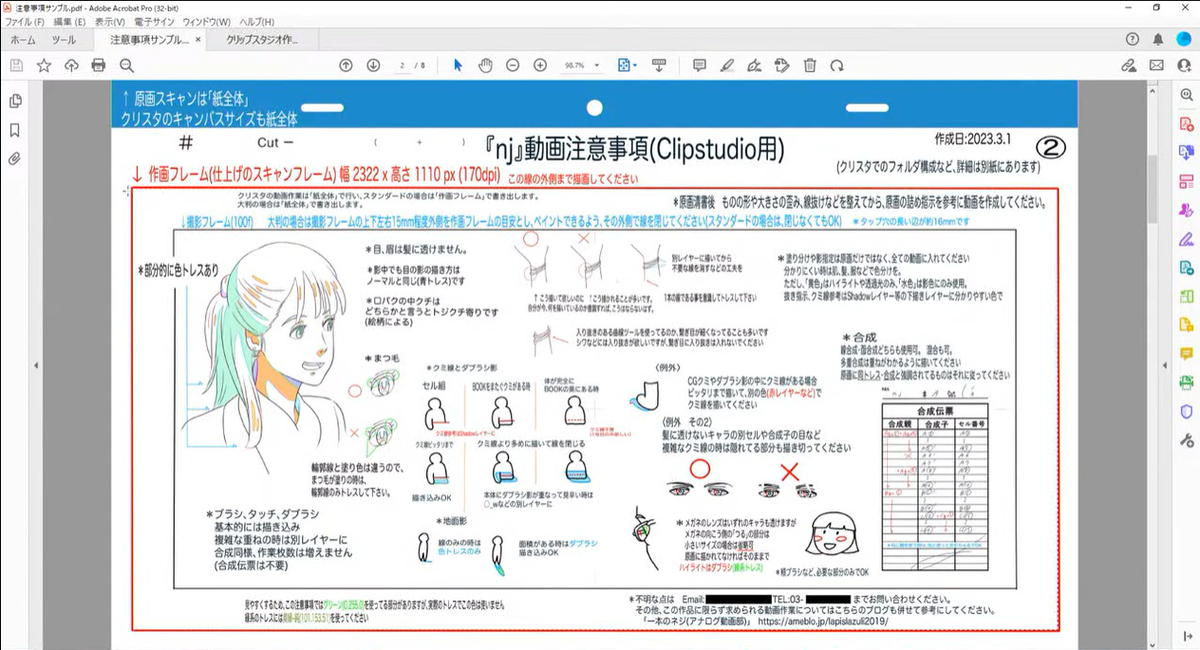Switch to the ツール tab
The height and width of the screenshot is (650, 1200).
[x=64, y=40]
